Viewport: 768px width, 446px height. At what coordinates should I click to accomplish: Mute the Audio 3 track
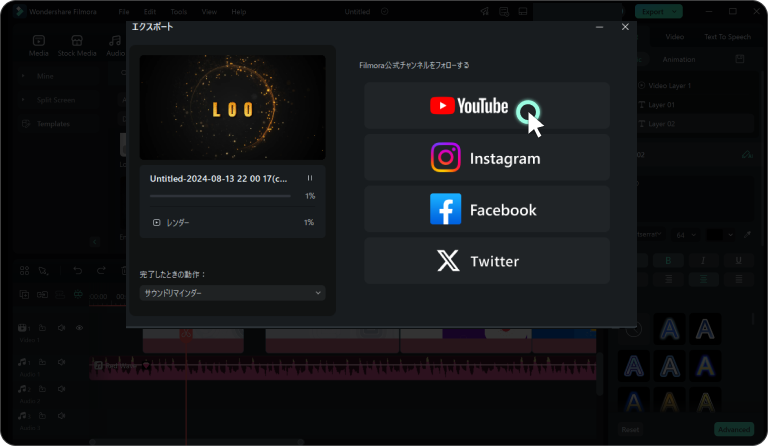[x=61, y=416]
